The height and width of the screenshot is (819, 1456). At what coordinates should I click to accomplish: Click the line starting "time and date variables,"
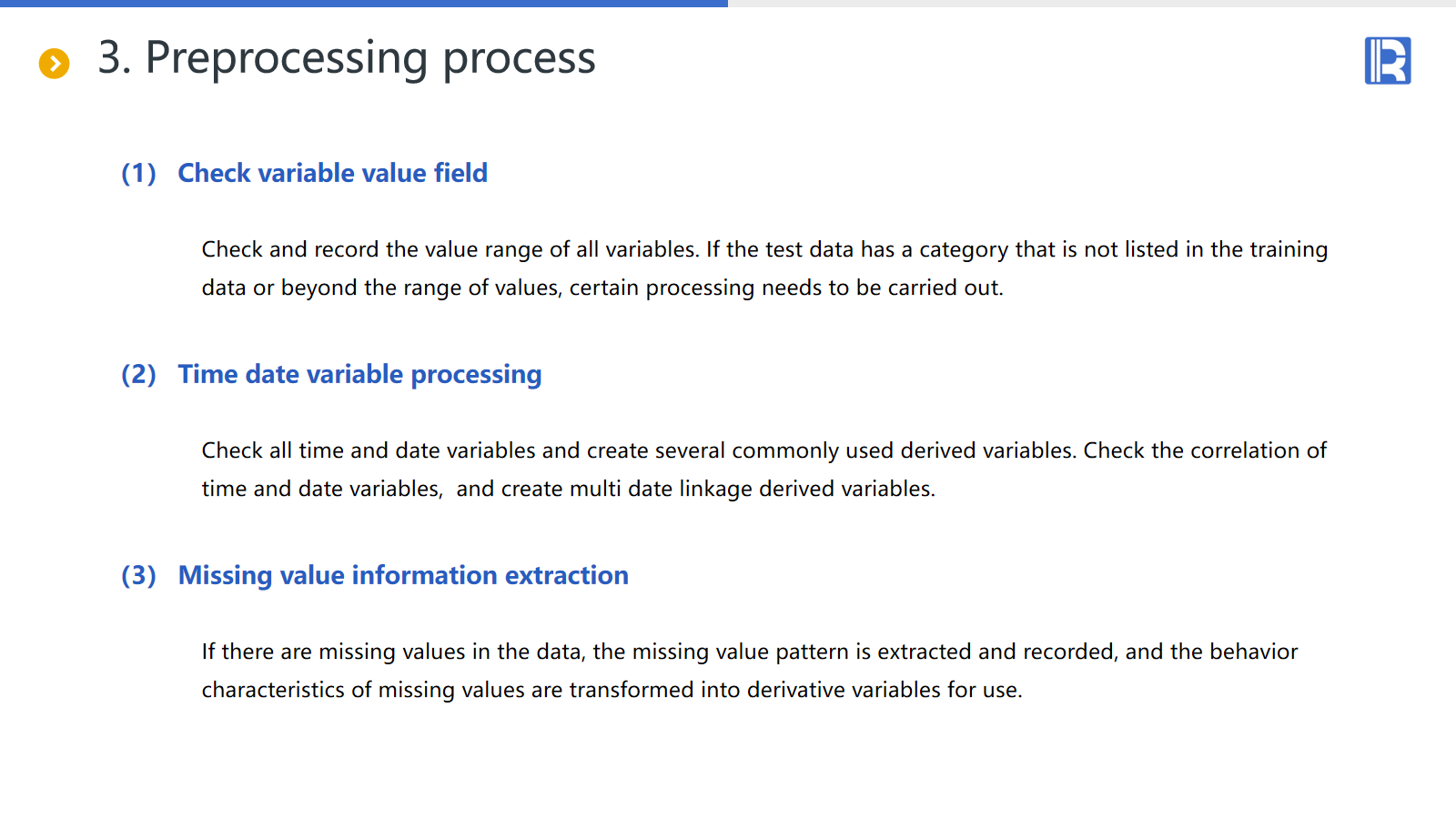(568, 489)
